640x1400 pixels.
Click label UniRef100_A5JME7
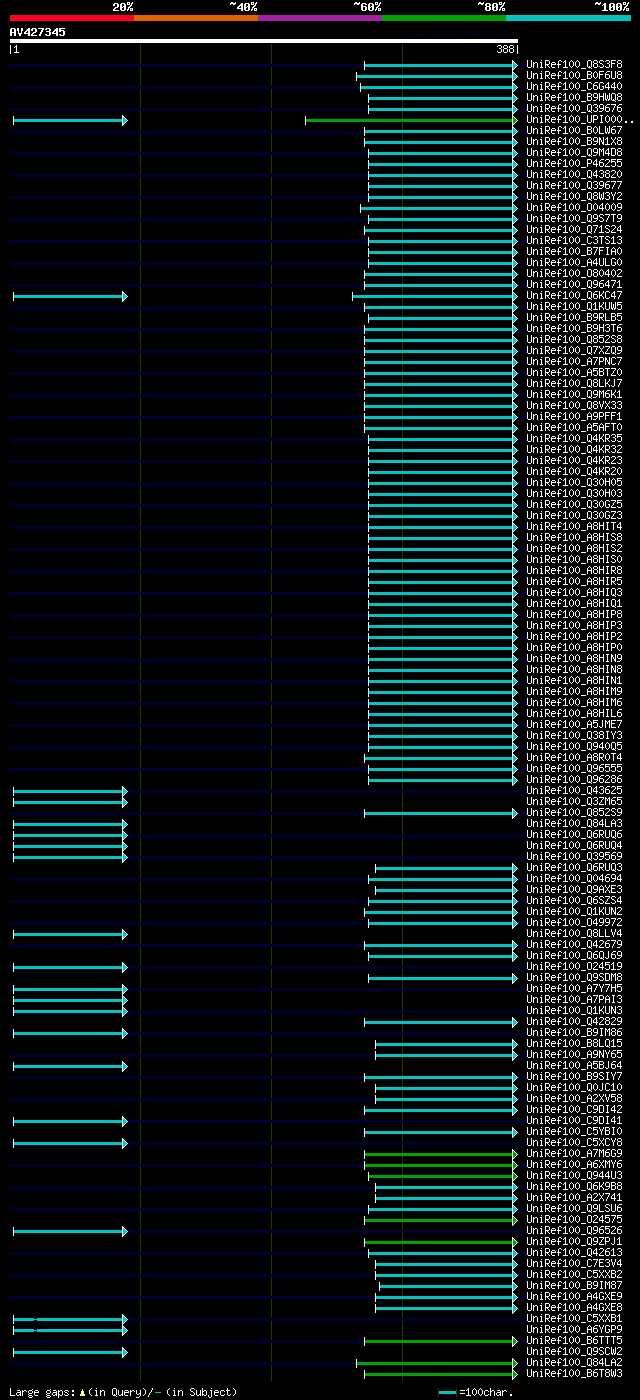coord(574,724)
